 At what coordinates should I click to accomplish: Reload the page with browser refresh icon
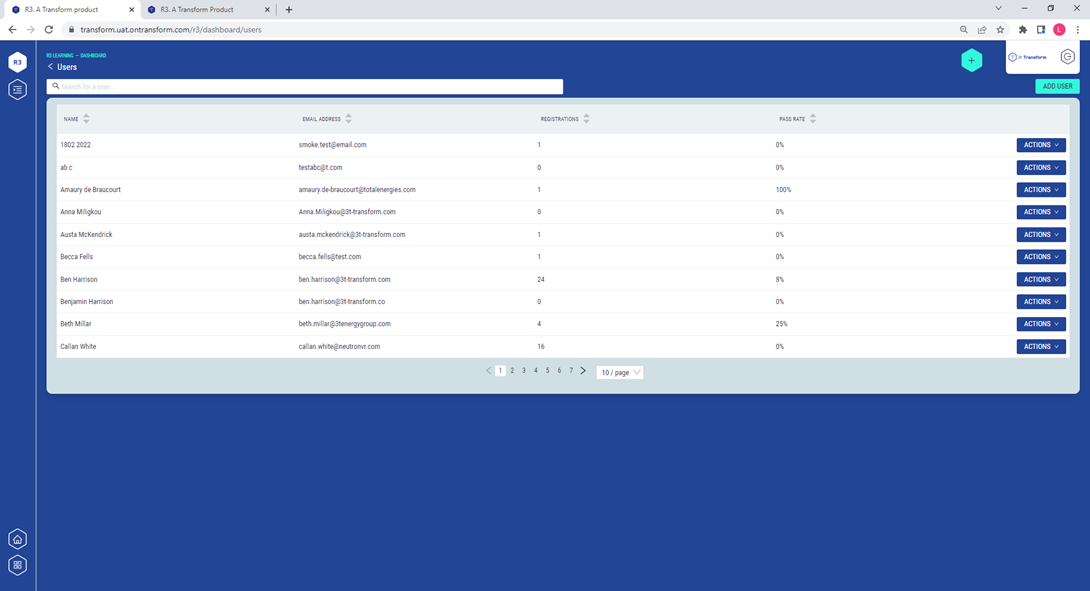click(48, 30)
